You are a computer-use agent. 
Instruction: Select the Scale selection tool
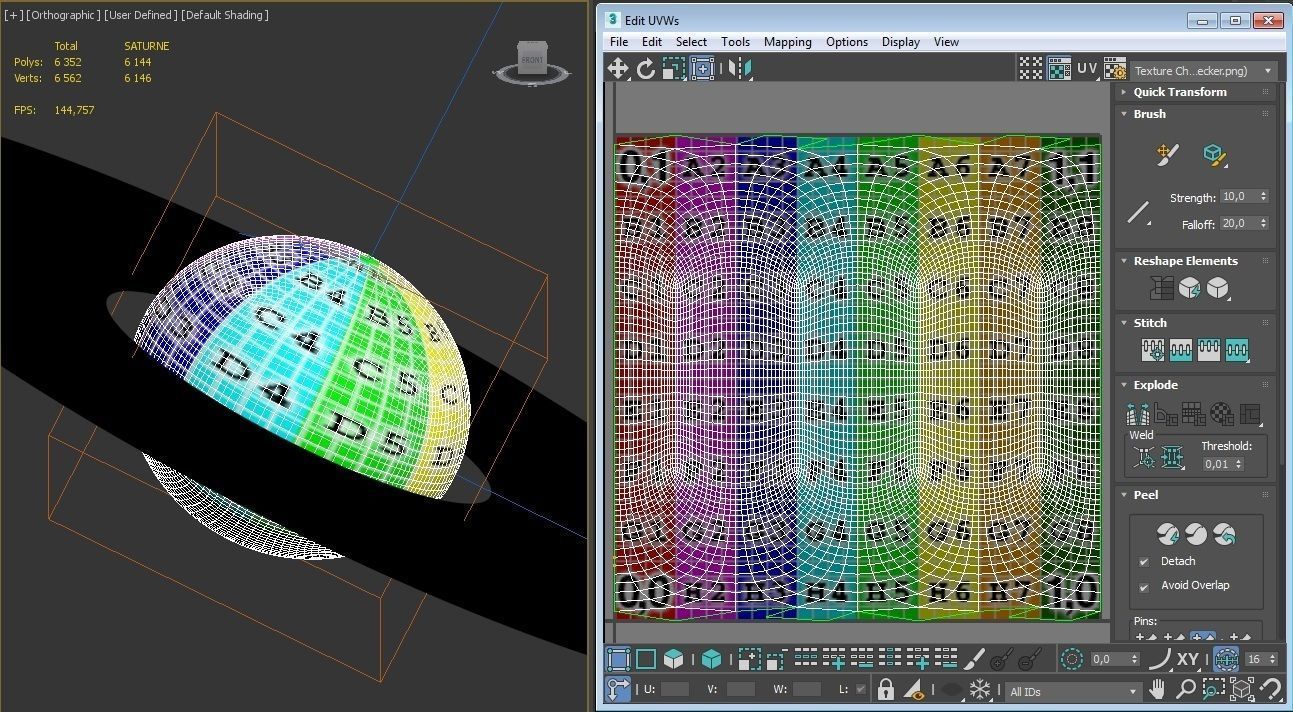coord(674,68)
